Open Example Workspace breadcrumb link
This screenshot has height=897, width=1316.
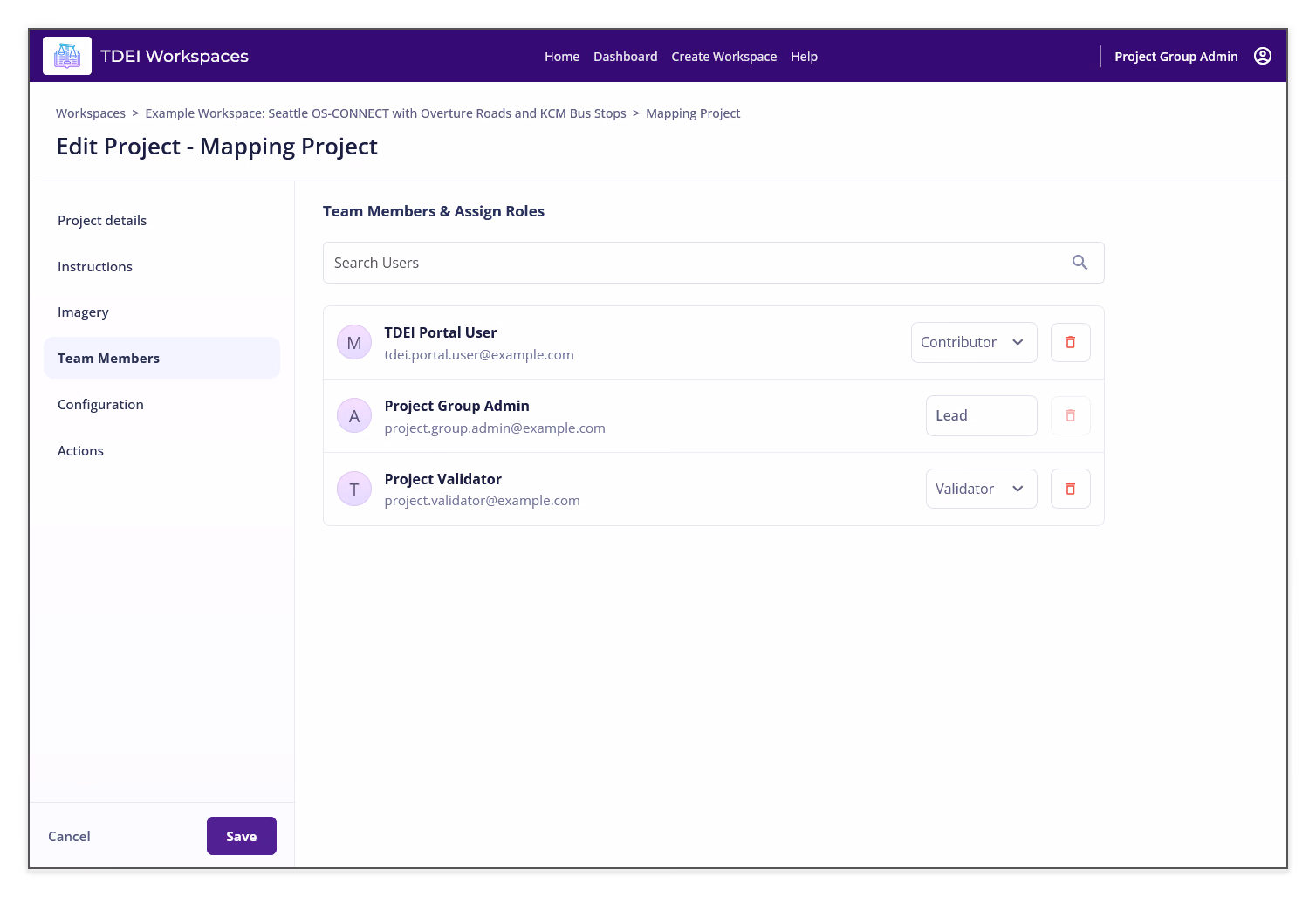pyautogui.click(x=386, y=113)
